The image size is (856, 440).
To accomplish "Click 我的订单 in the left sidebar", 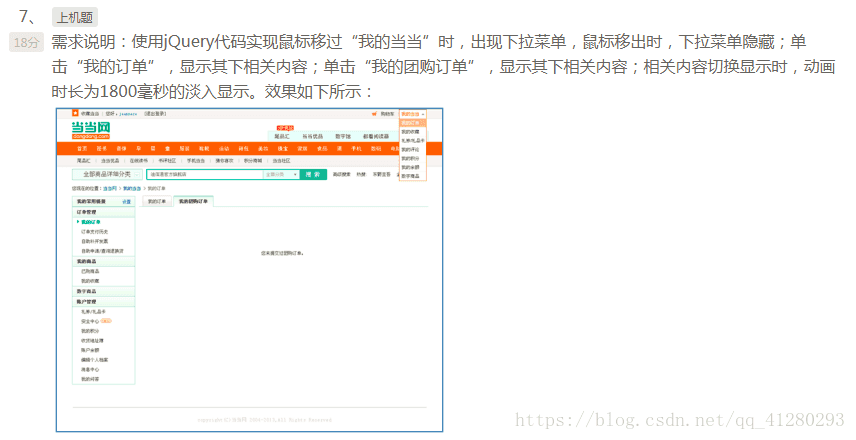I will tap(91, 222).
